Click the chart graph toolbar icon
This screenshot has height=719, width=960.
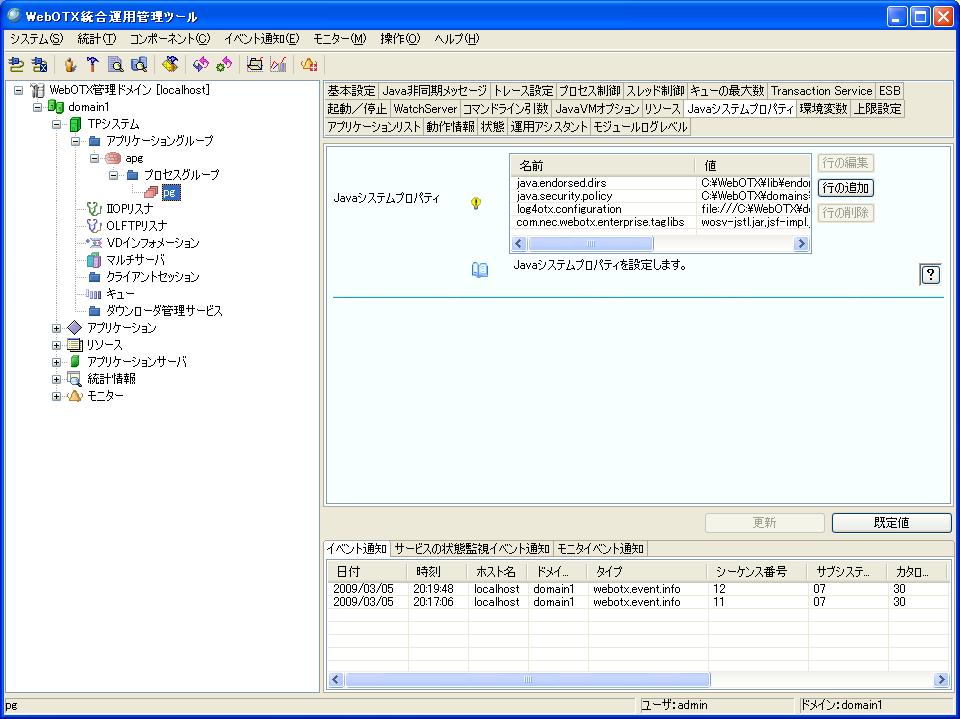[x=278, y=65]
